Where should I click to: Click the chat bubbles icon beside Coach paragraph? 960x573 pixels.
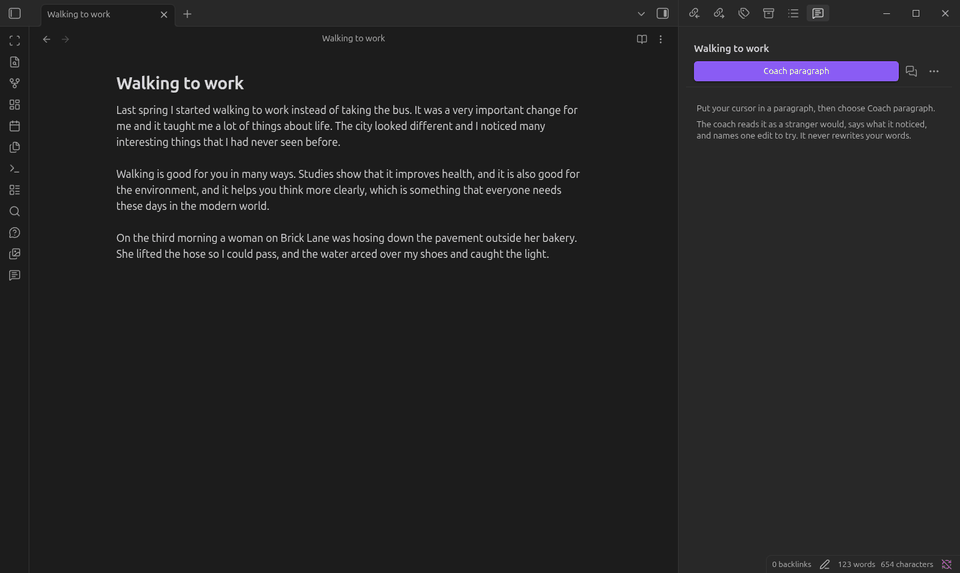click(x=911, y=71)
